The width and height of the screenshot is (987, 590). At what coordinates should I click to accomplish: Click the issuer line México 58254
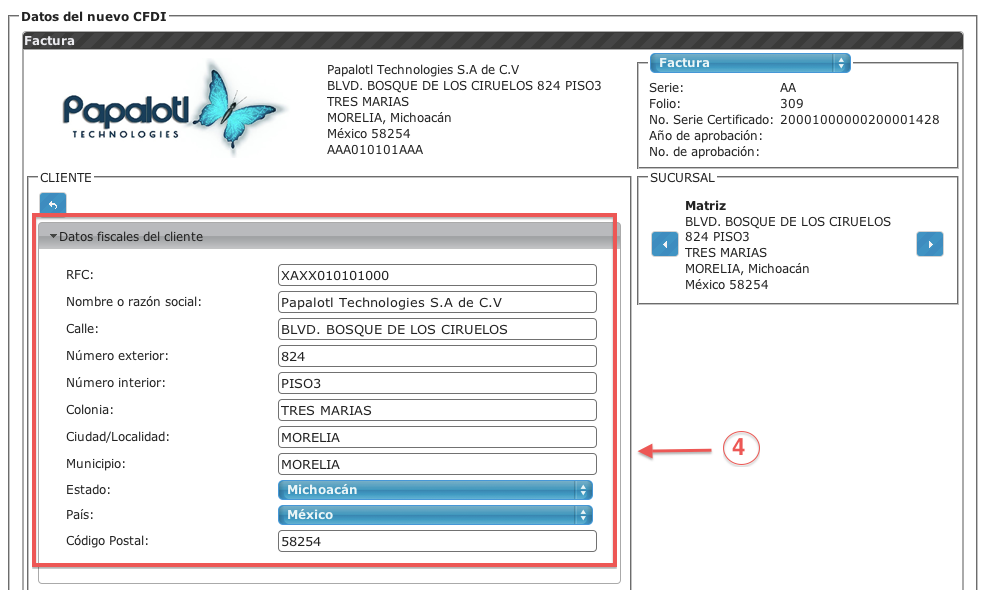(368, 133)
